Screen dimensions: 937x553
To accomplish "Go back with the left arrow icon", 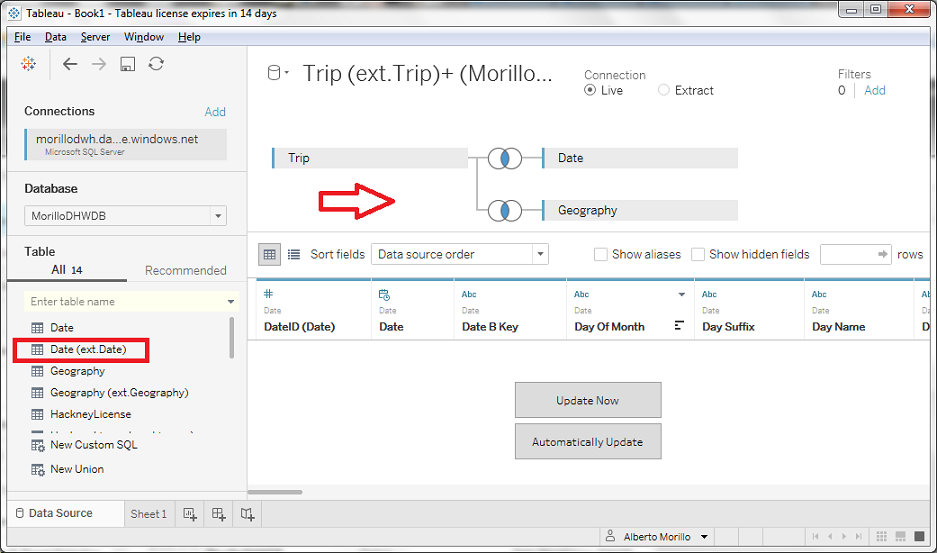I will (70, 64).
